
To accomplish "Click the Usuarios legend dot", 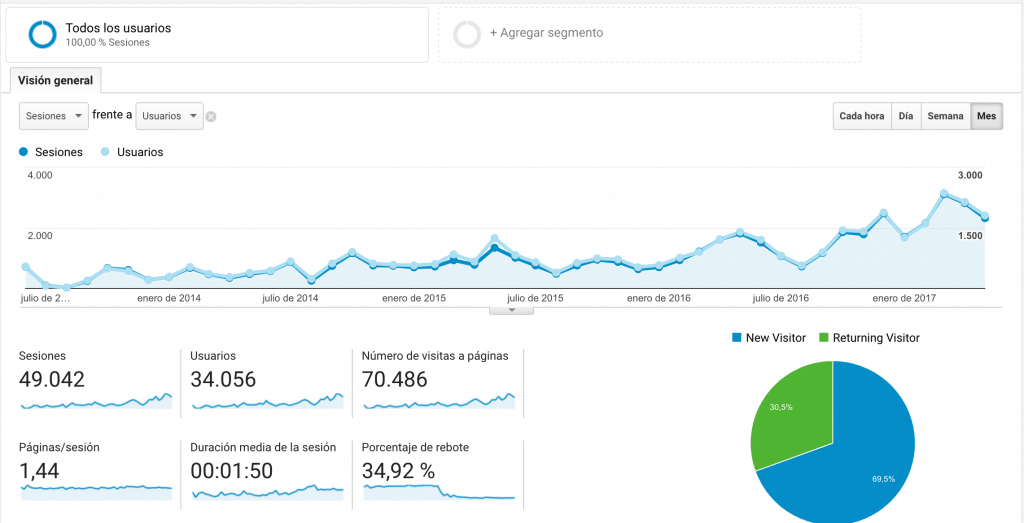I will tap(105, 152).
